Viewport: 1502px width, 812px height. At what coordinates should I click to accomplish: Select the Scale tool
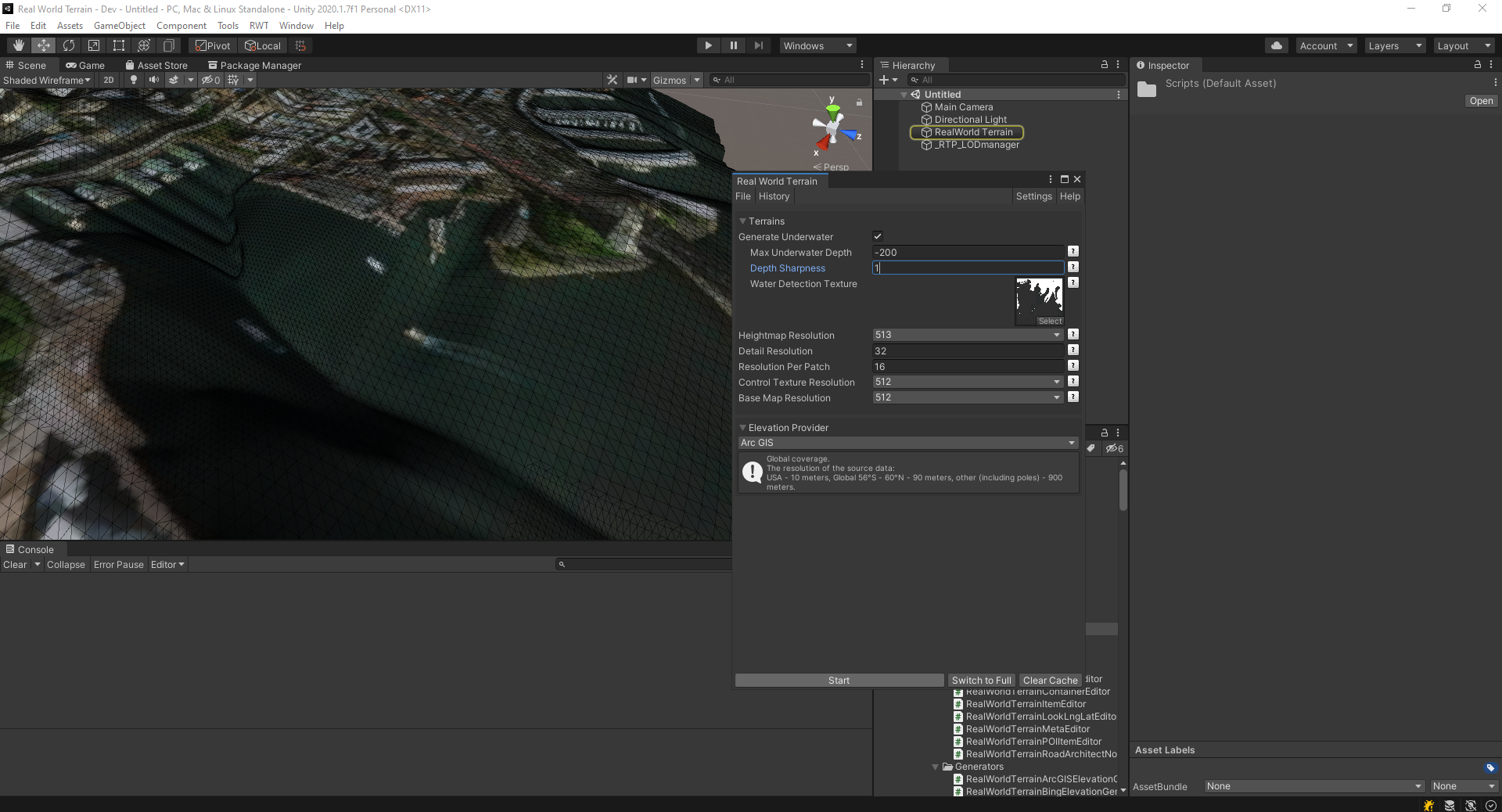(94, 45)
